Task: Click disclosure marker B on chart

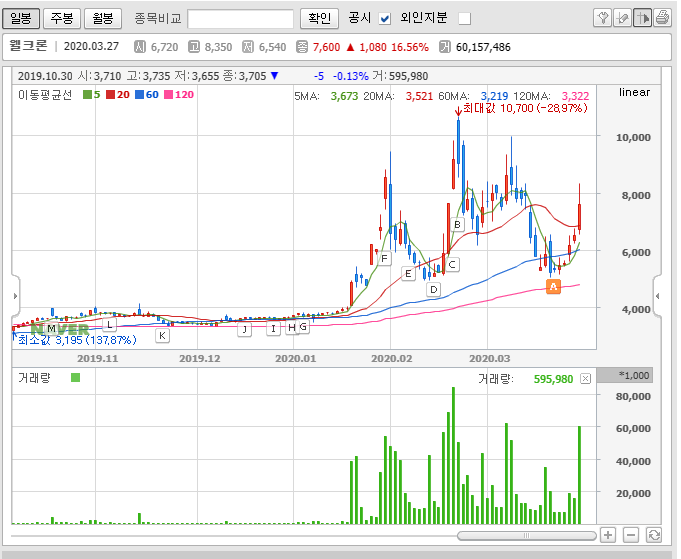Action: [457, 225]
